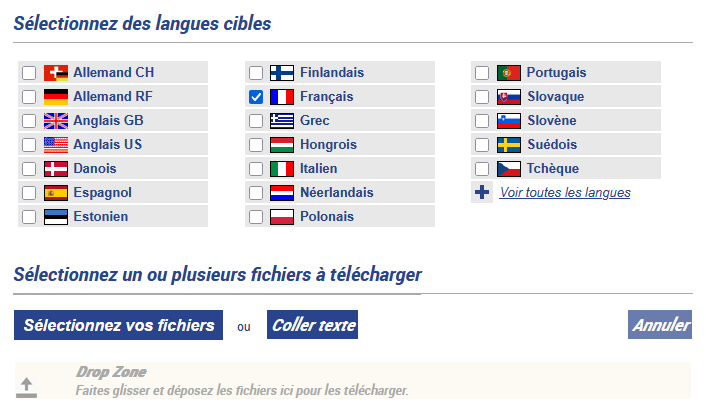Screen dimensions: 706x411
Task: Click the Swiss flag icon for Allemand CH
Action: coord(56,73)
